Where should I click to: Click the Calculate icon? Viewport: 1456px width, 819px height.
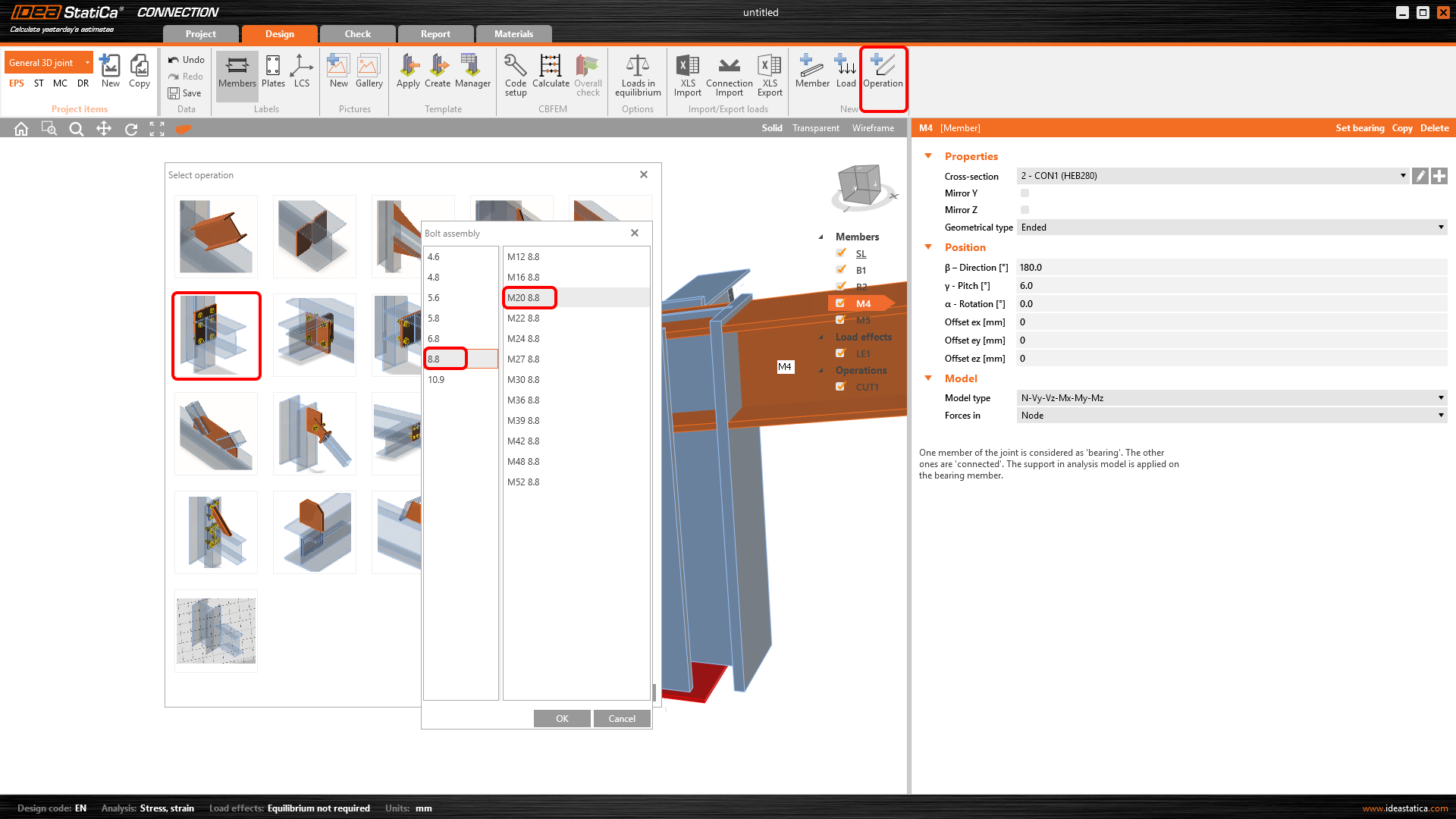[x=551, y=72]
